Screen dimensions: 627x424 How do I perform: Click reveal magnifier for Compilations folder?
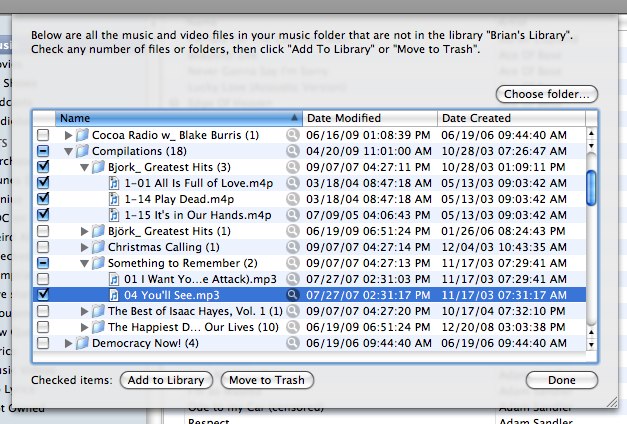[x=293, y=151]
